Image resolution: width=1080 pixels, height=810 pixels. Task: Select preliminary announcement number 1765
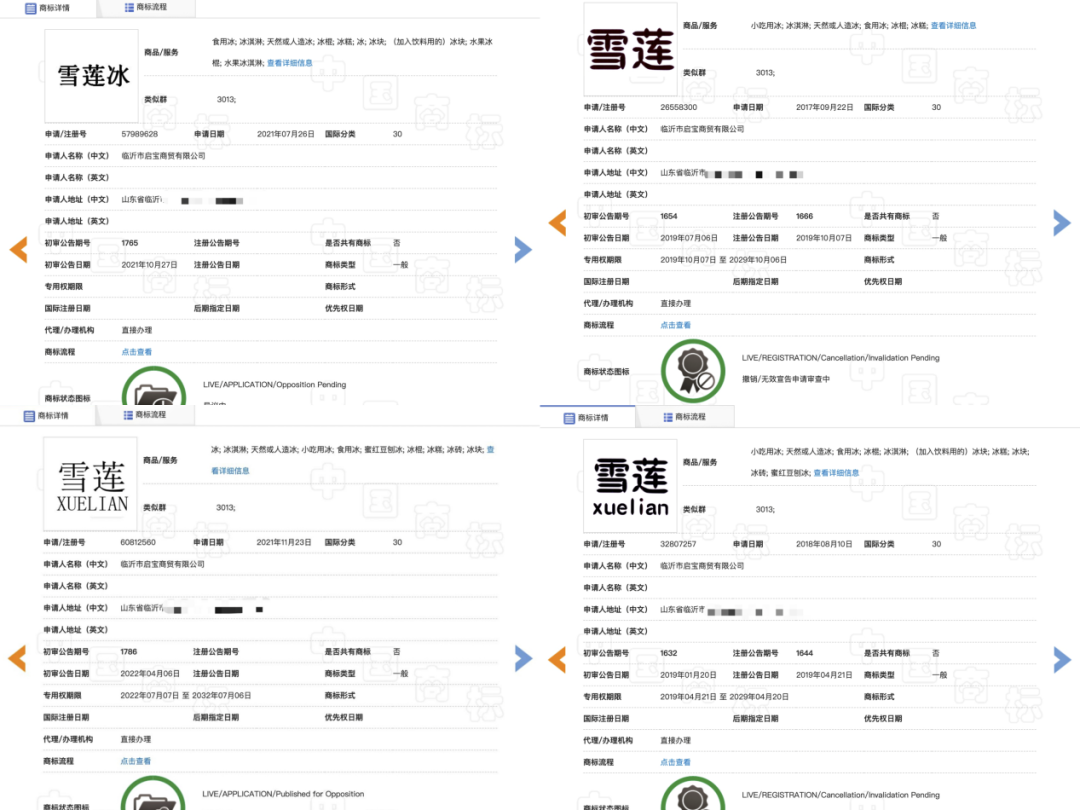click(129, 243)
